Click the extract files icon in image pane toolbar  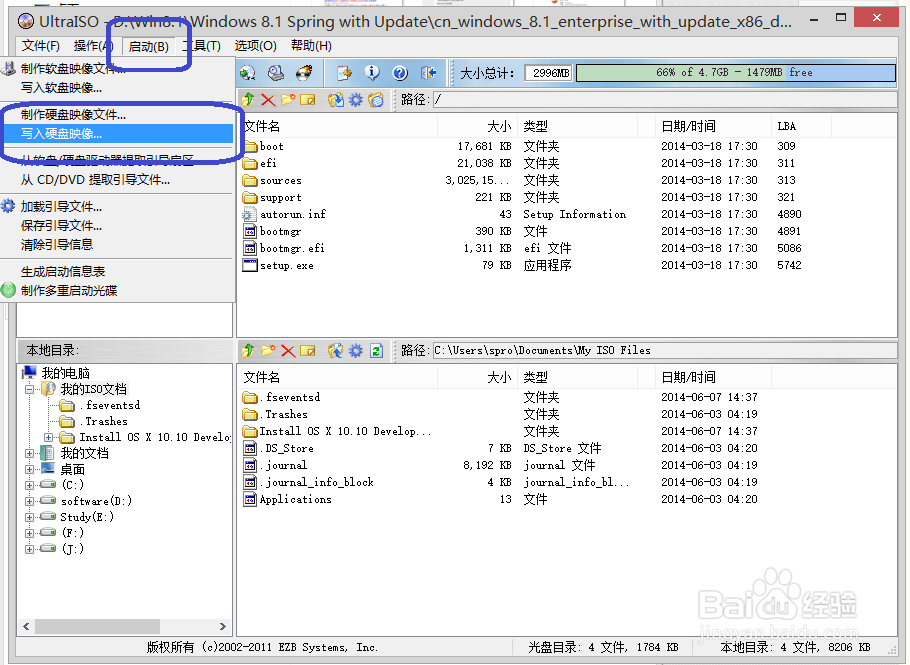point(335,100)
